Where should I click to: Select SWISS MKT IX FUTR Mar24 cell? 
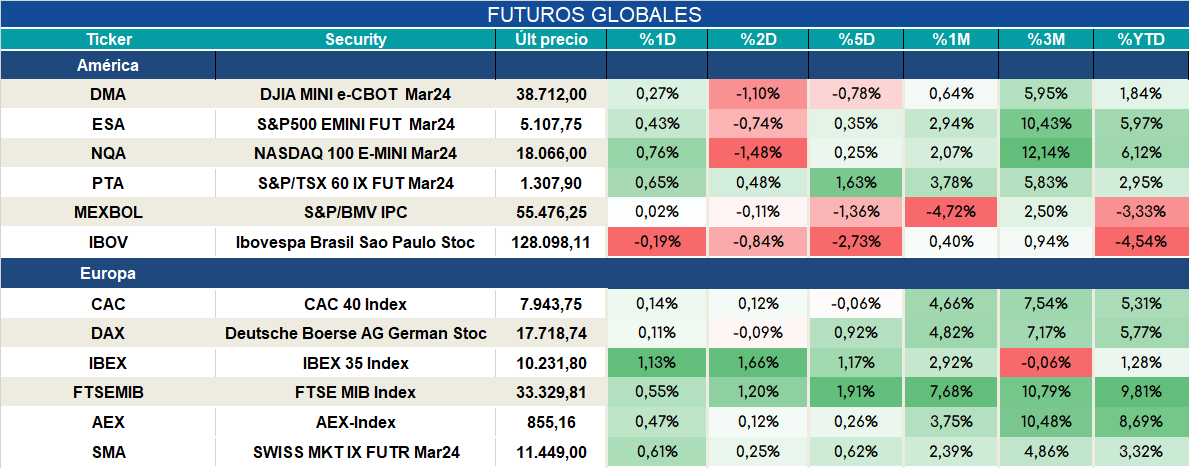(x=356, y=453)
